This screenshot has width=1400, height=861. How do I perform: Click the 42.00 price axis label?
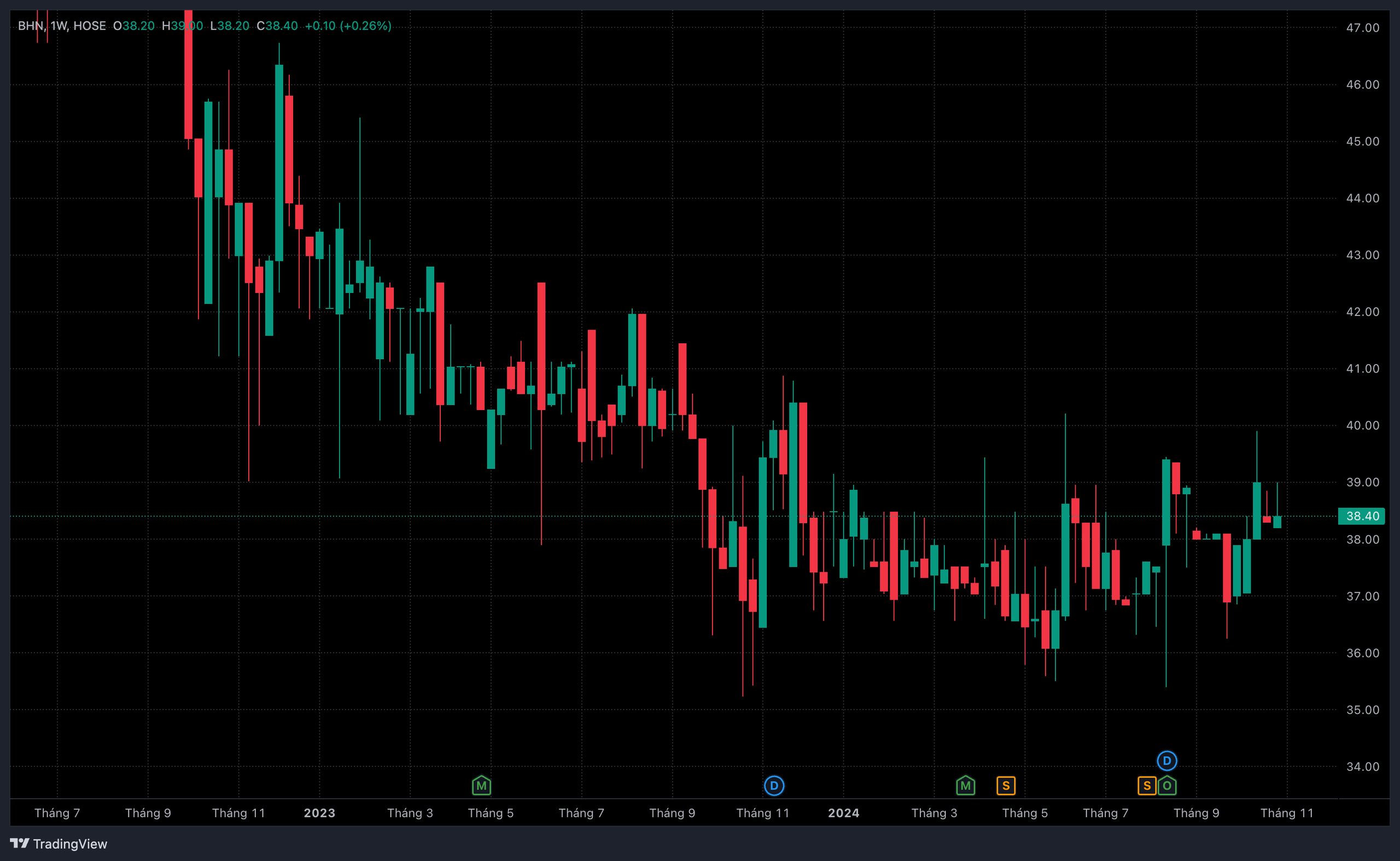pyautogui.click(x=1362, y=312)
